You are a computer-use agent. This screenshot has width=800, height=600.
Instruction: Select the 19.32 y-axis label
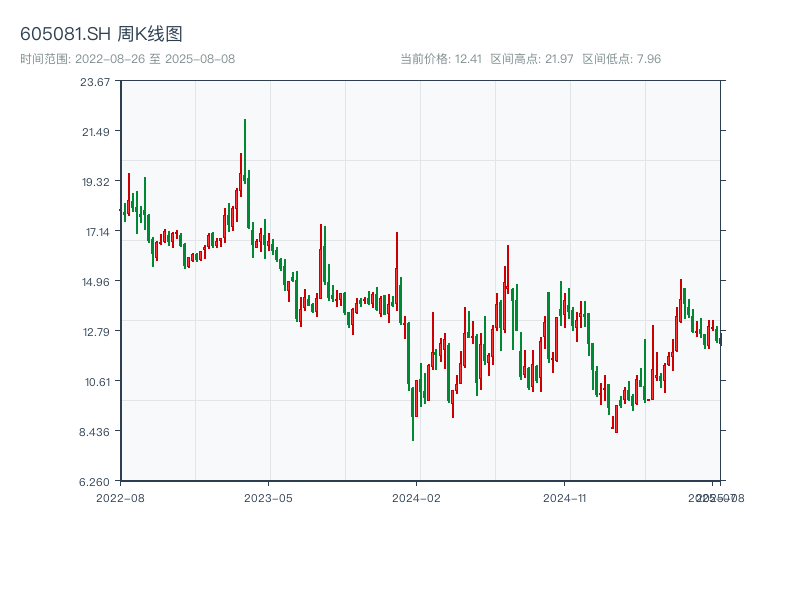(x=95, y=182)
